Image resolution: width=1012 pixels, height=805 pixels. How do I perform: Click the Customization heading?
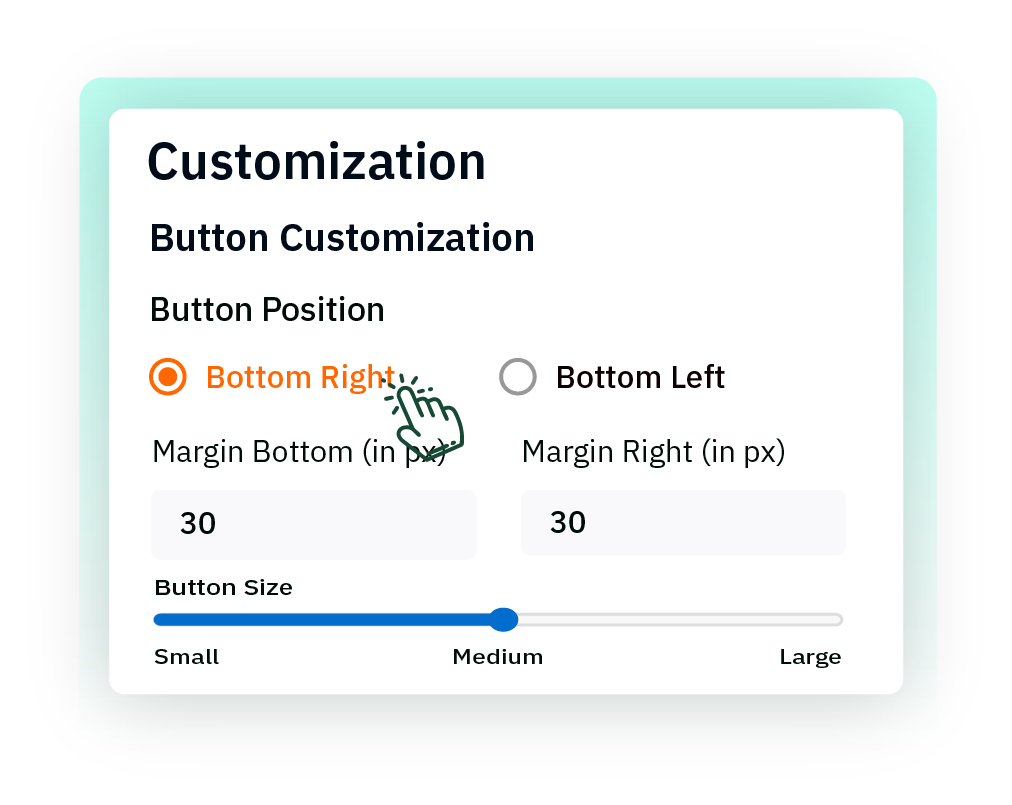point(317,161)
